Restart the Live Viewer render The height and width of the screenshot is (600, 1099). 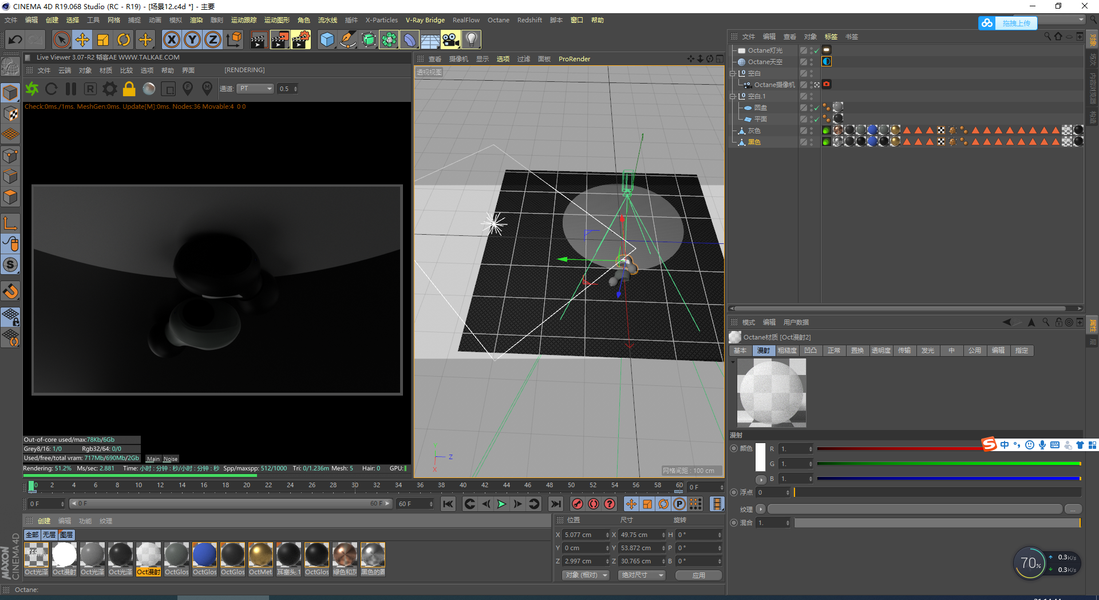tap(51, 88)
